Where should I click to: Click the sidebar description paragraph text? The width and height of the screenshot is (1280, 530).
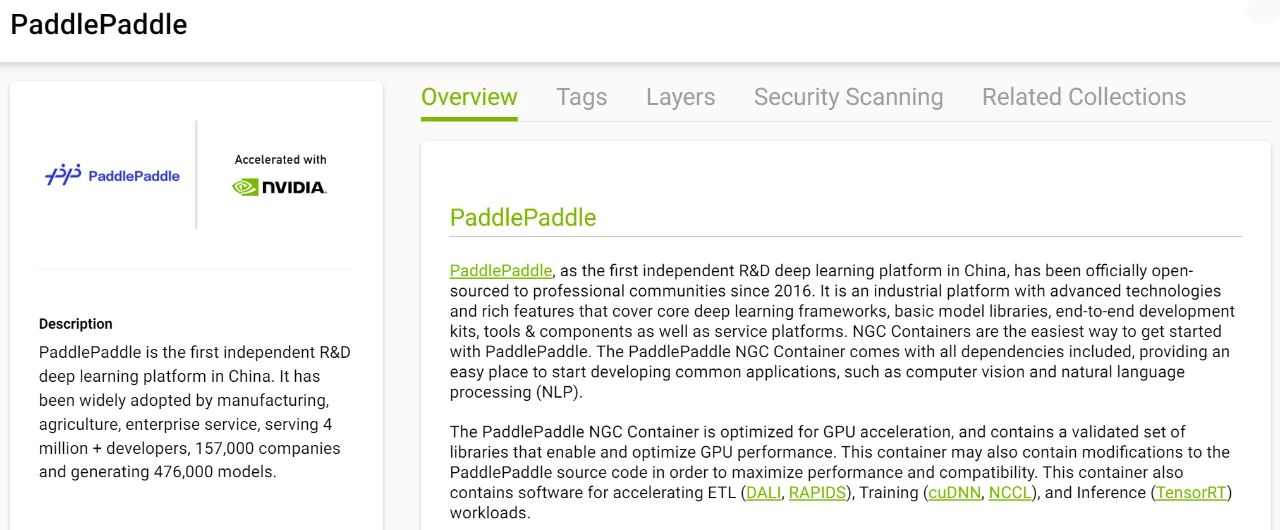(195, 412)
